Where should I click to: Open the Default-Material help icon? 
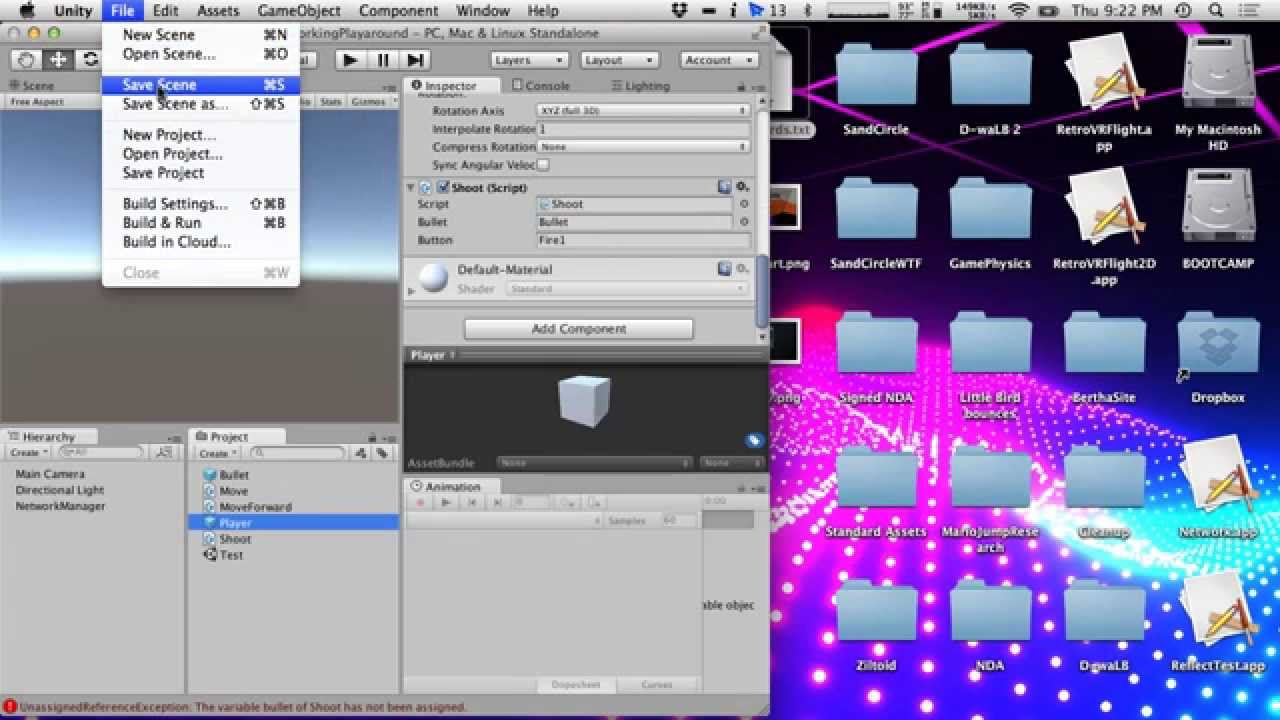[x=724, y=269]
